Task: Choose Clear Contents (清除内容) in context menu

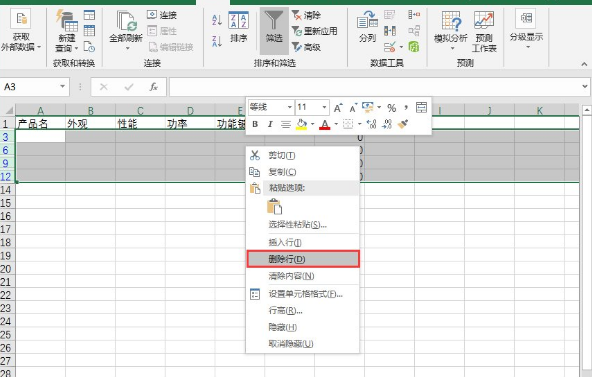Action: pyautogui.click(x=303, y=276)
